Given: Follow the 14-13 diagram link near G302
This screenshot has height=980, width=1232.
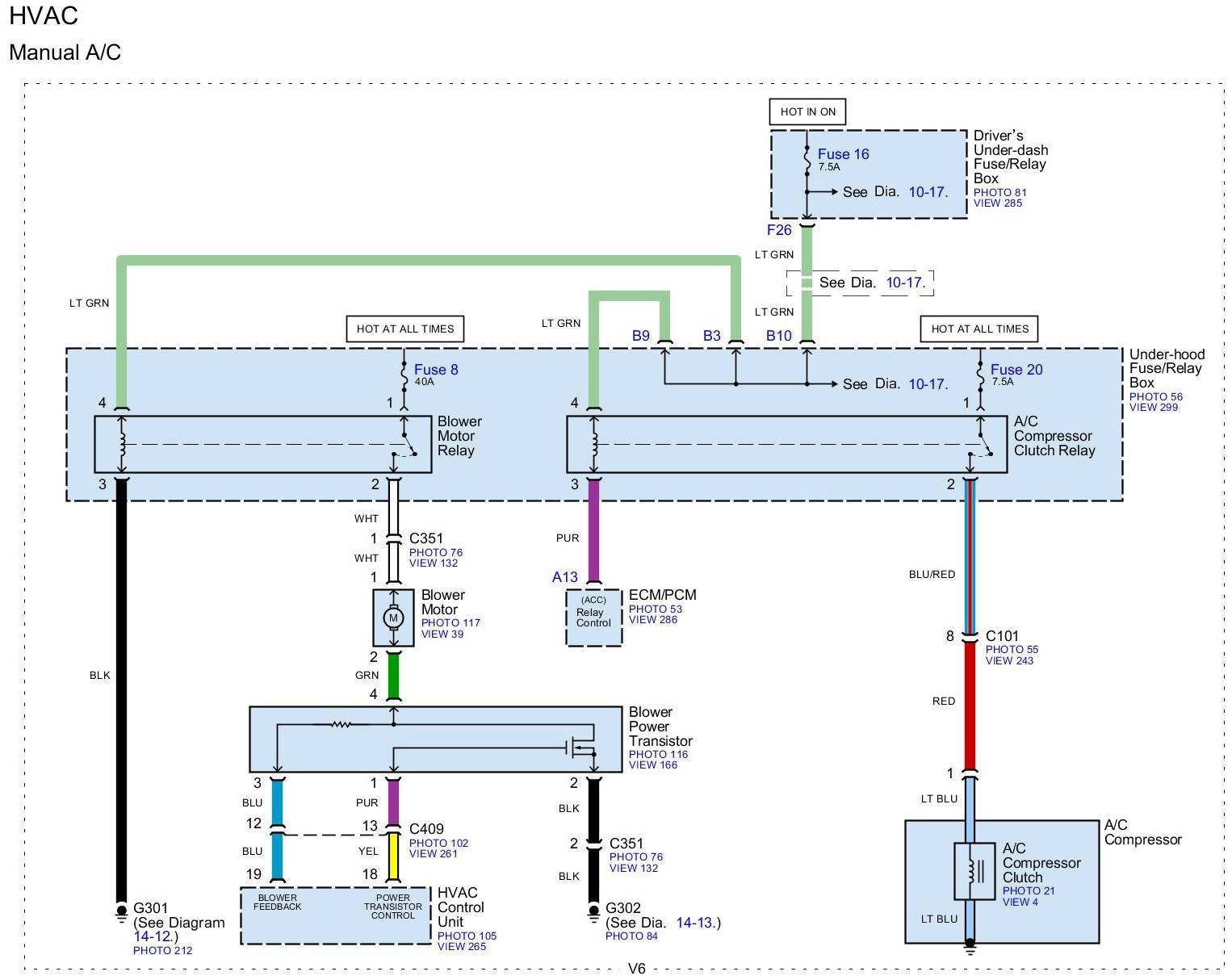Looking at the screenshot, I should pos(695,923).
